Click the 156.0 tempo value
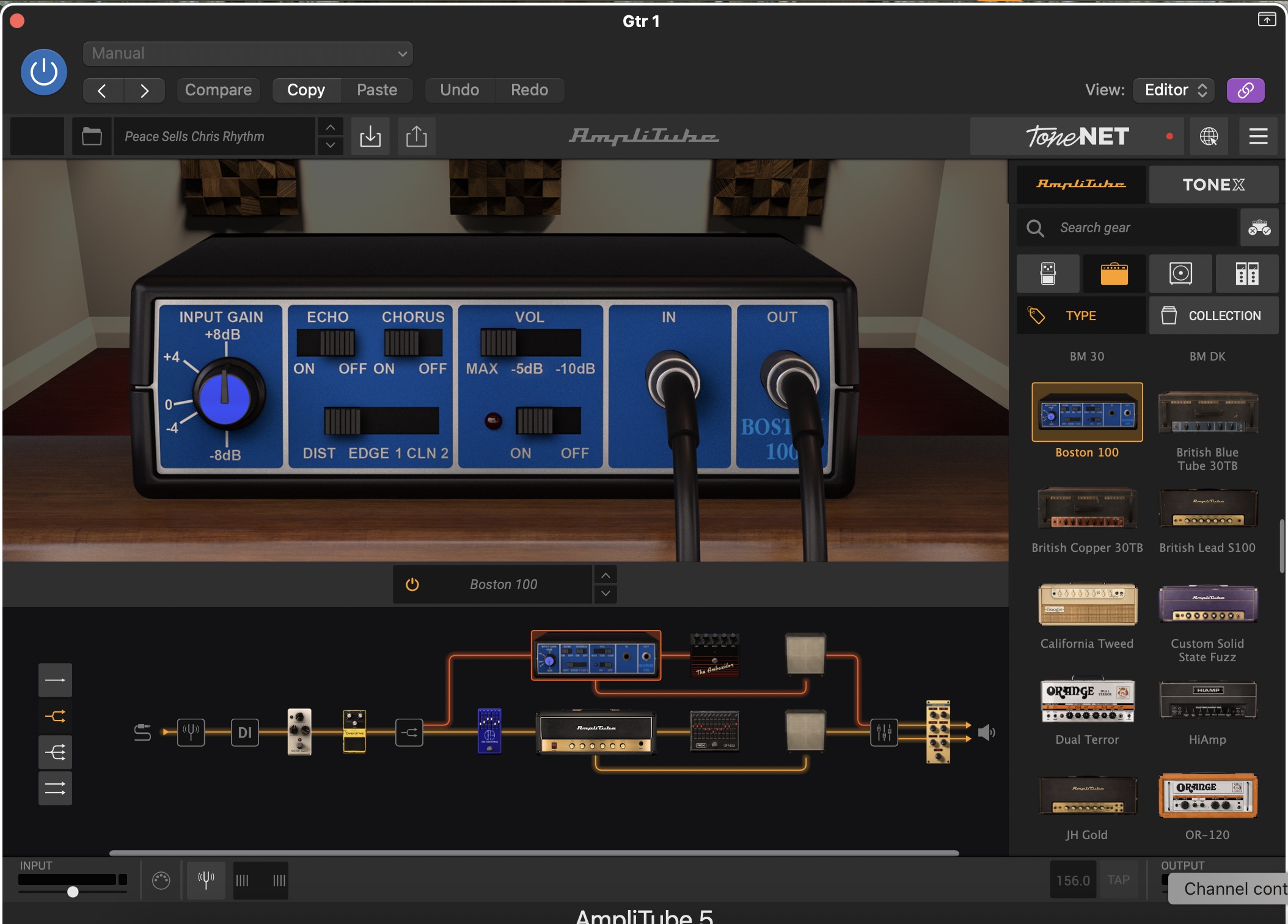1288x924 pixels. tap(1073, 880)
